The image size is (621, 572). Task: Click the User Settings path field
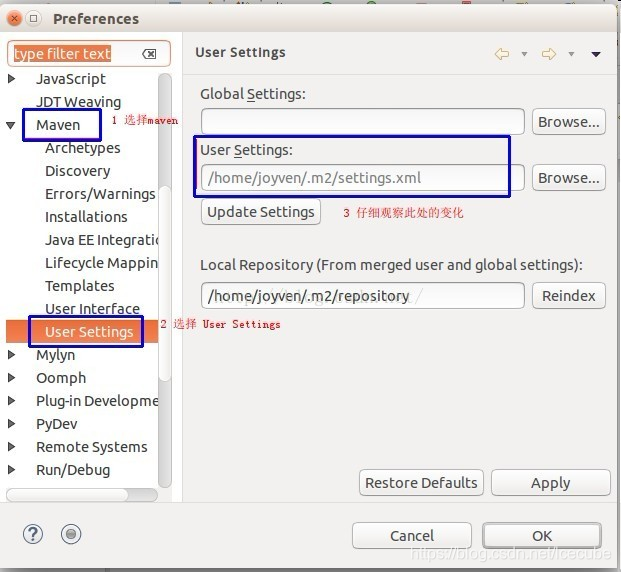(362, 177)
